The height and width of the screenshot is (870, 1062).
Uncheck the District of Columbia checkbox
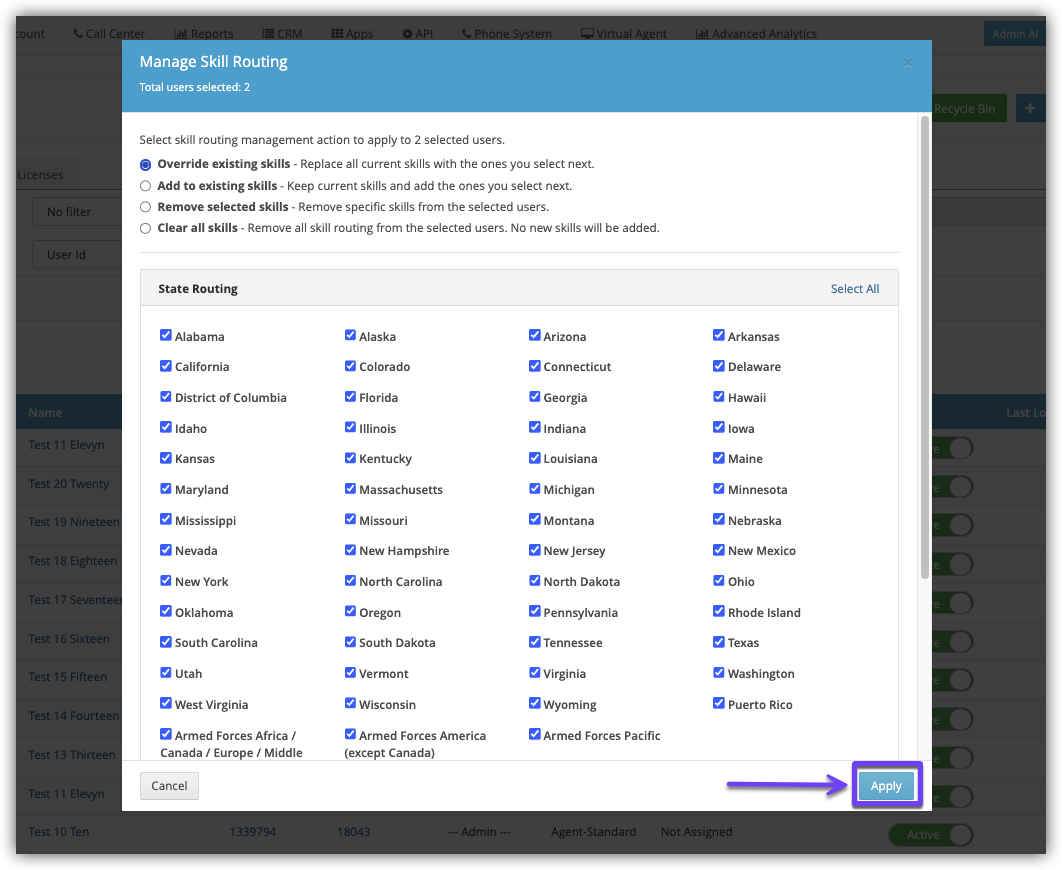(165, 396)
